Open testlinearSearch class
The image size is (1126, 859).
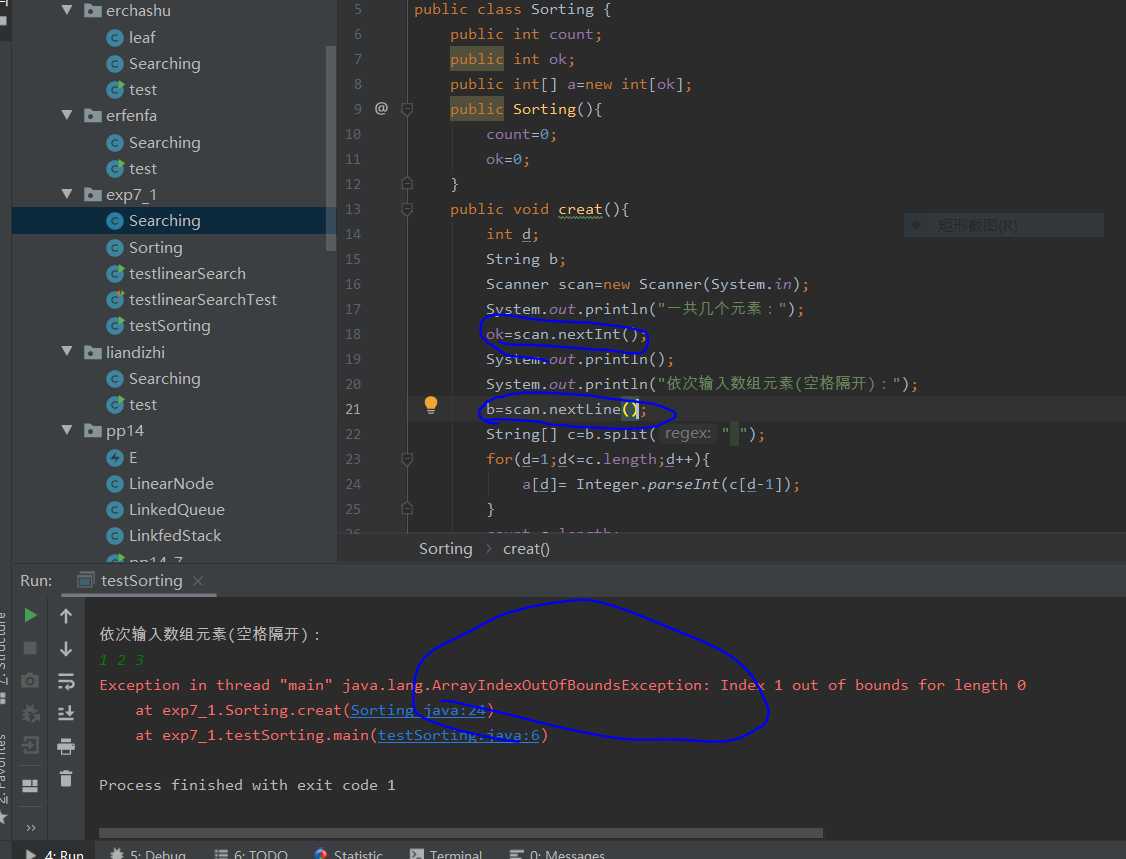pos(187,274)
